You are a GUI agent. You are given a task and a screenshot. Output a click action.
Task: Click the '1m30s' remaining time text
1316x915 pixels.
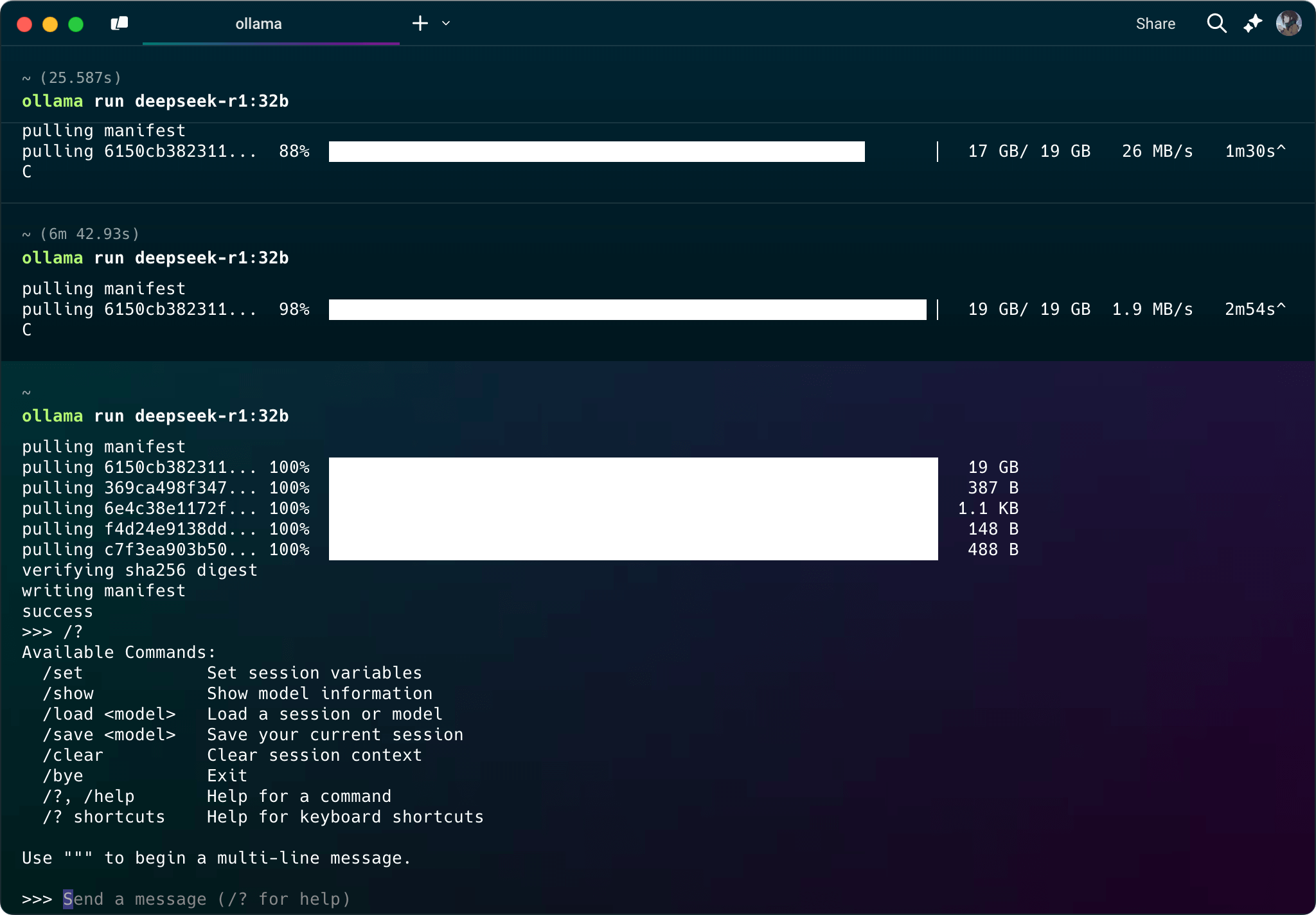[1250, 151]
